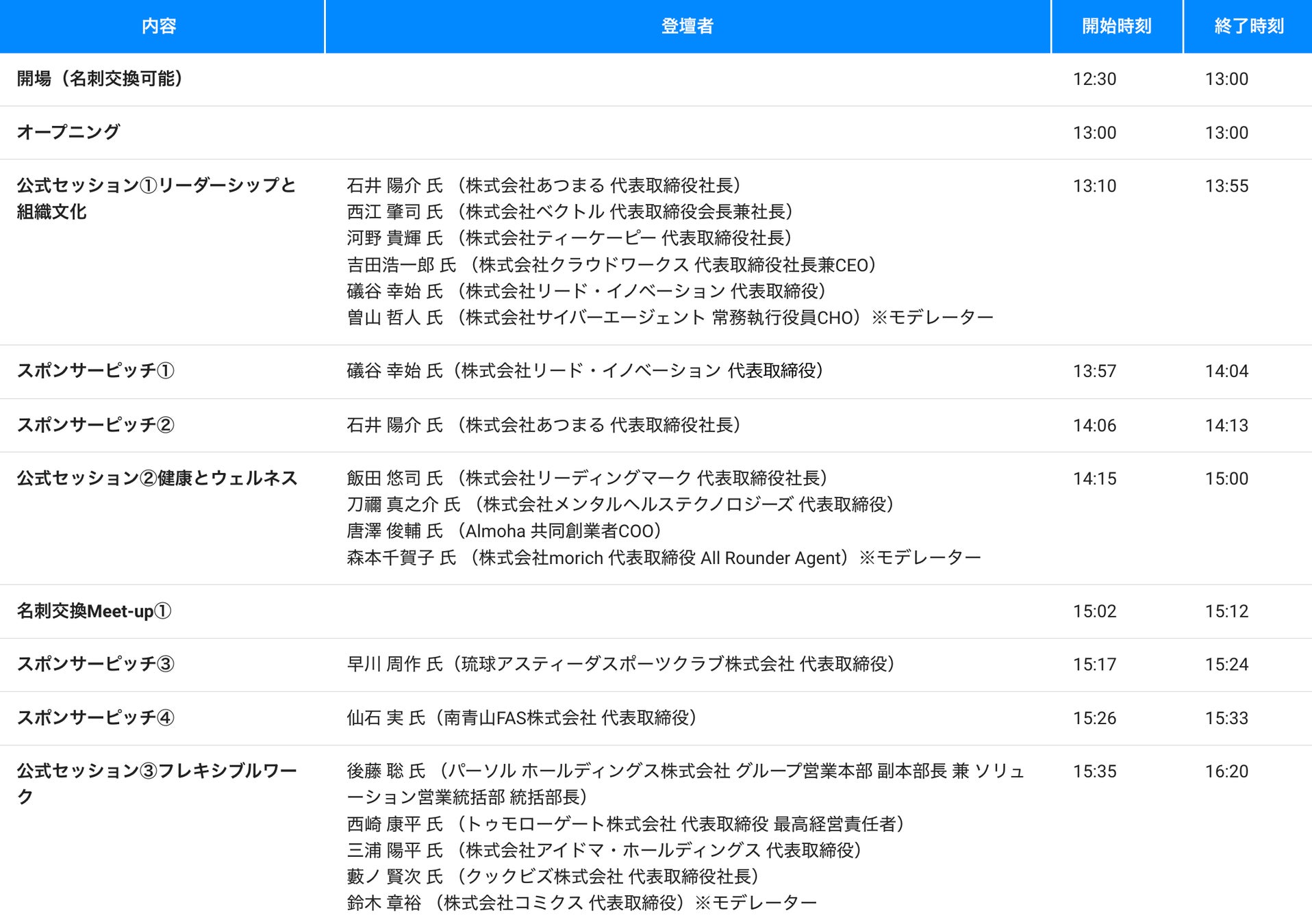Select moderator line 鈴木 章裕 (コミクス)
Screen dimensions: 1312x924
click(582, 903)
